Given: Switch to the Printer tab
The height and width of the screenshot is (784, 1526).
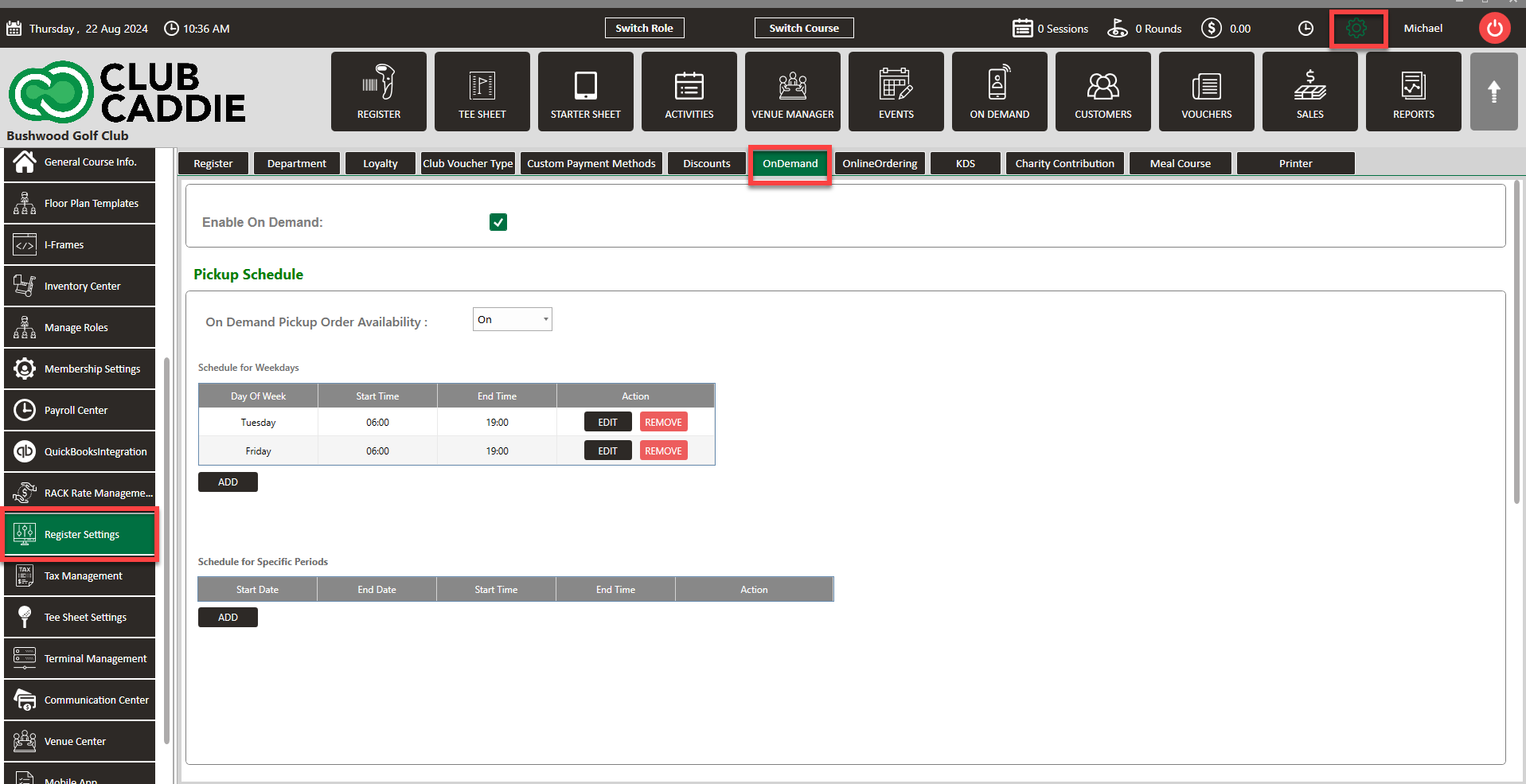Looking at the screenshot, I should tap(1296, 163).
